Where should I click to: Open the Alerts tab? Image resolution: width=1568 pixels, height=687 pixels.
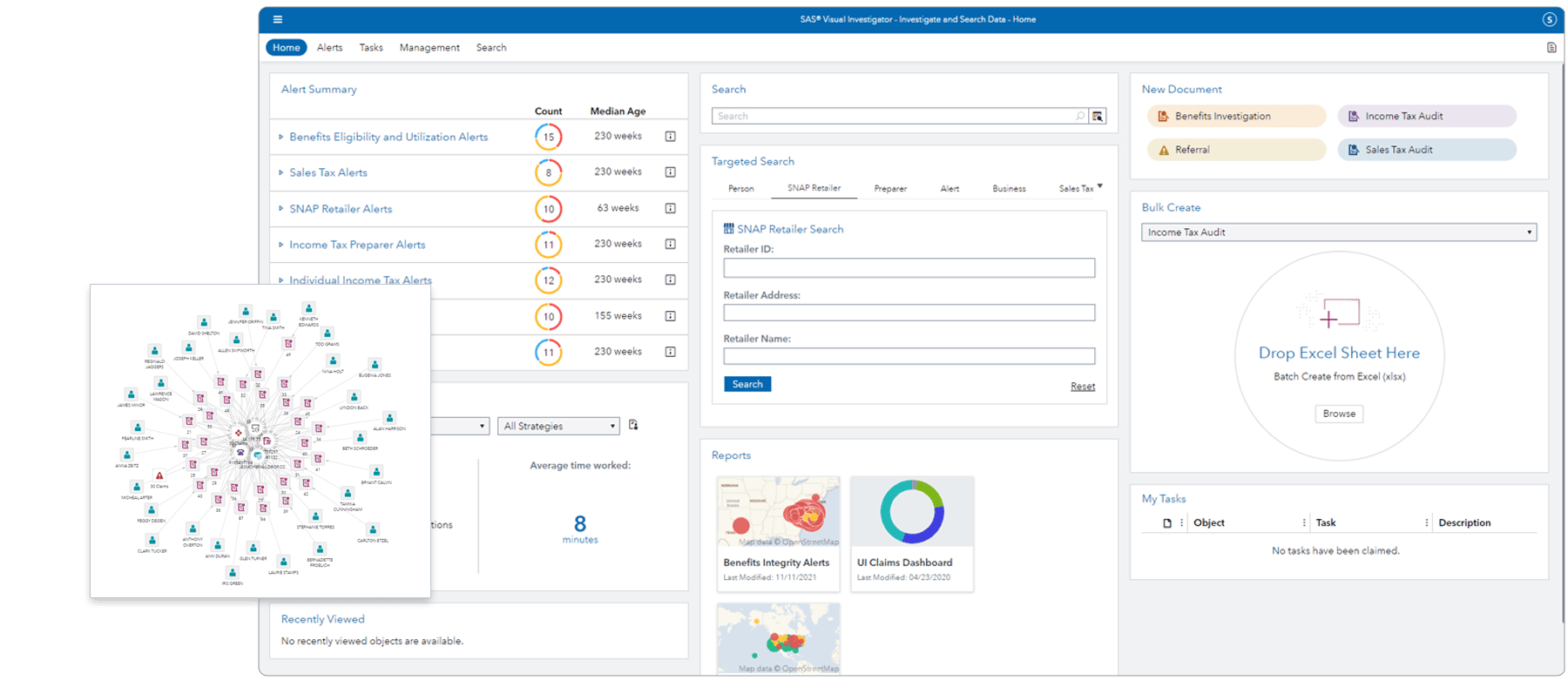click(329, 48)
